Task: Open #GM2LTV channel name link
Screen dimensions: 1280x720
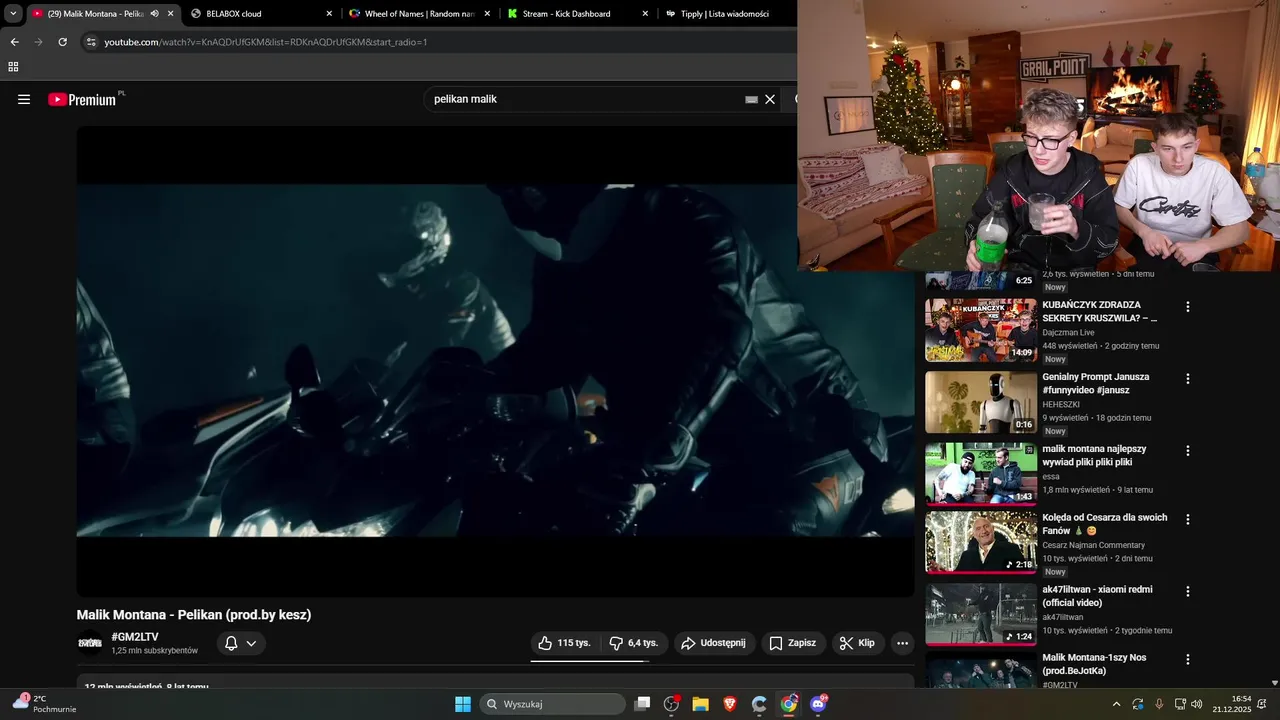Action: coord(135,637)
